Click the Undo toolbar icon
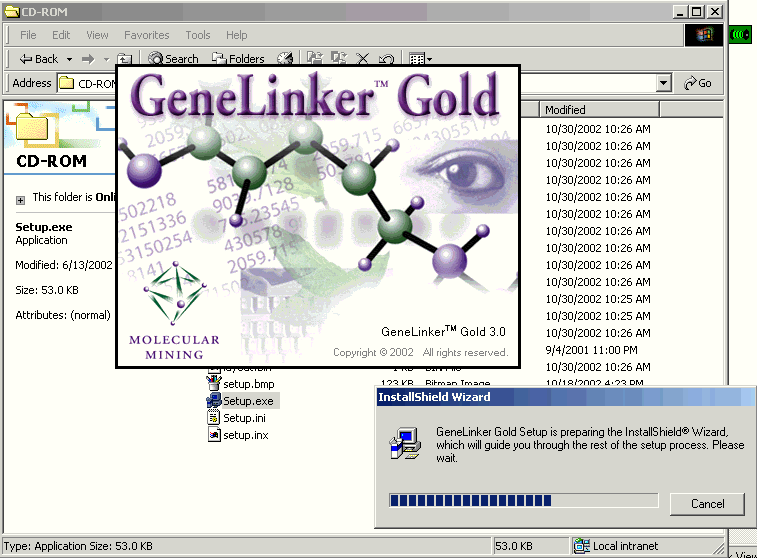Screen dimensions: 757x558 [x=386, y=59]
